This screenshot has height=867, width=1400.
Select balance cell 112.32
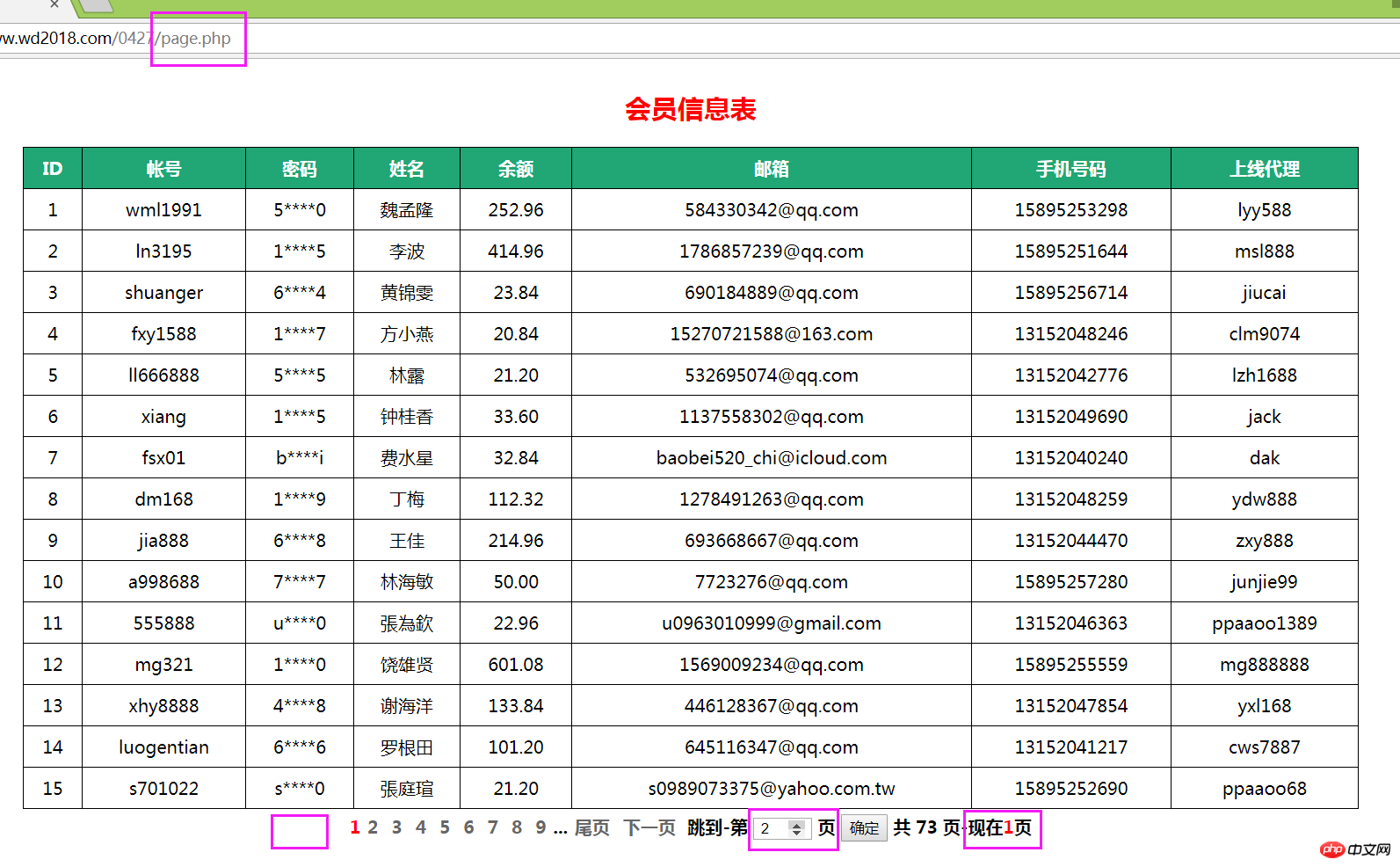(x=516, y=499)
